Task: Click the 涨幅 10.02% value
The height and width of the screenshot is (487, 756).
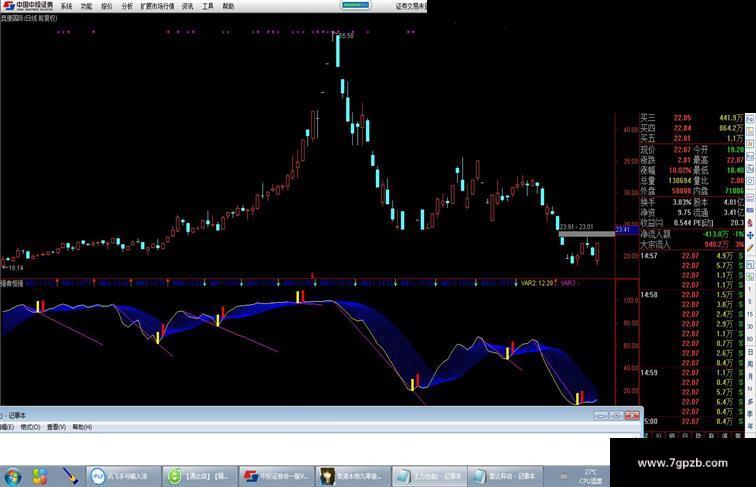Action: click(680, 171)
